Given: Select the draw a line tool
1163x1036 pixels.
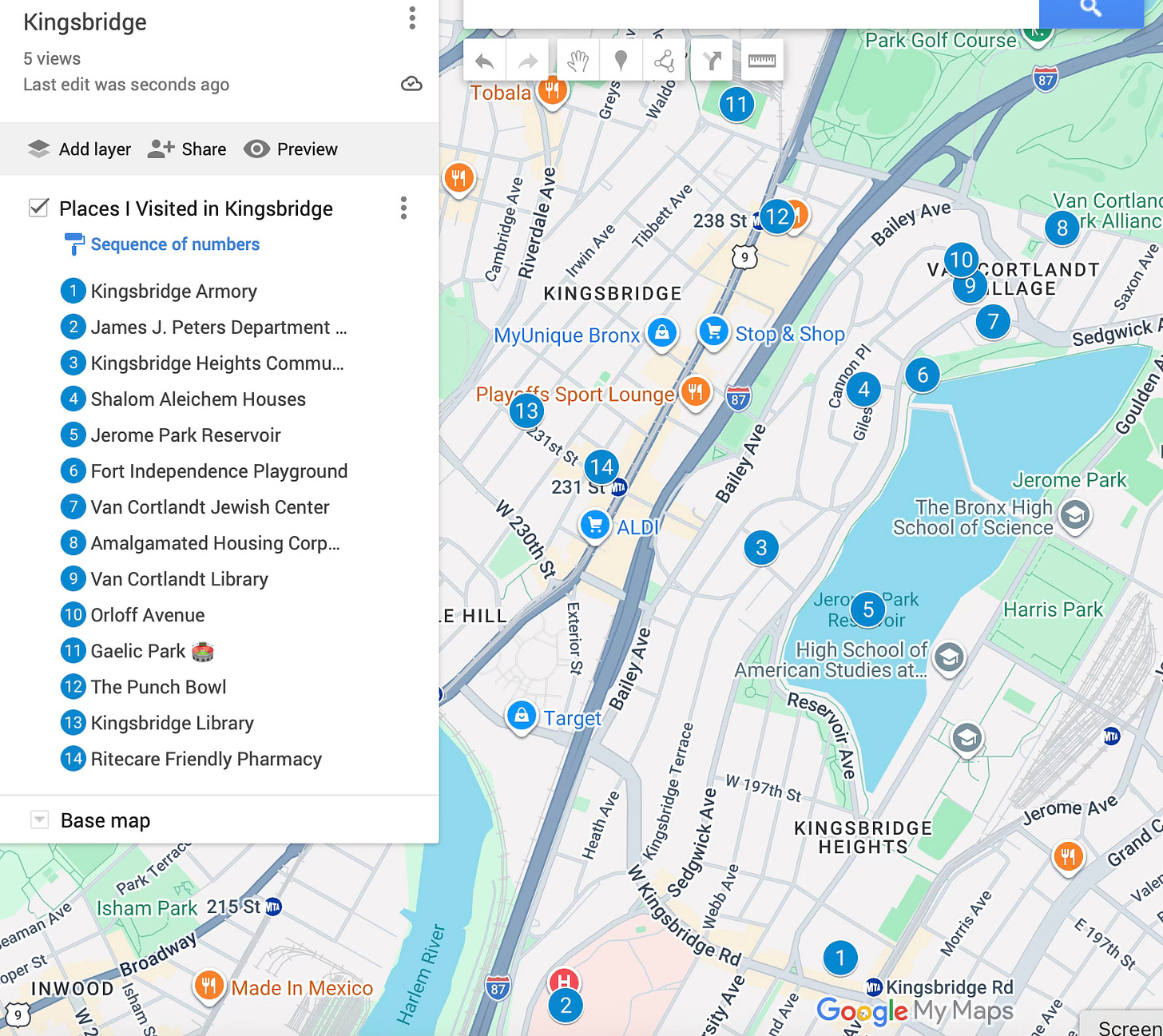Looking at the screenshot, I should click(x=664, y=61).
